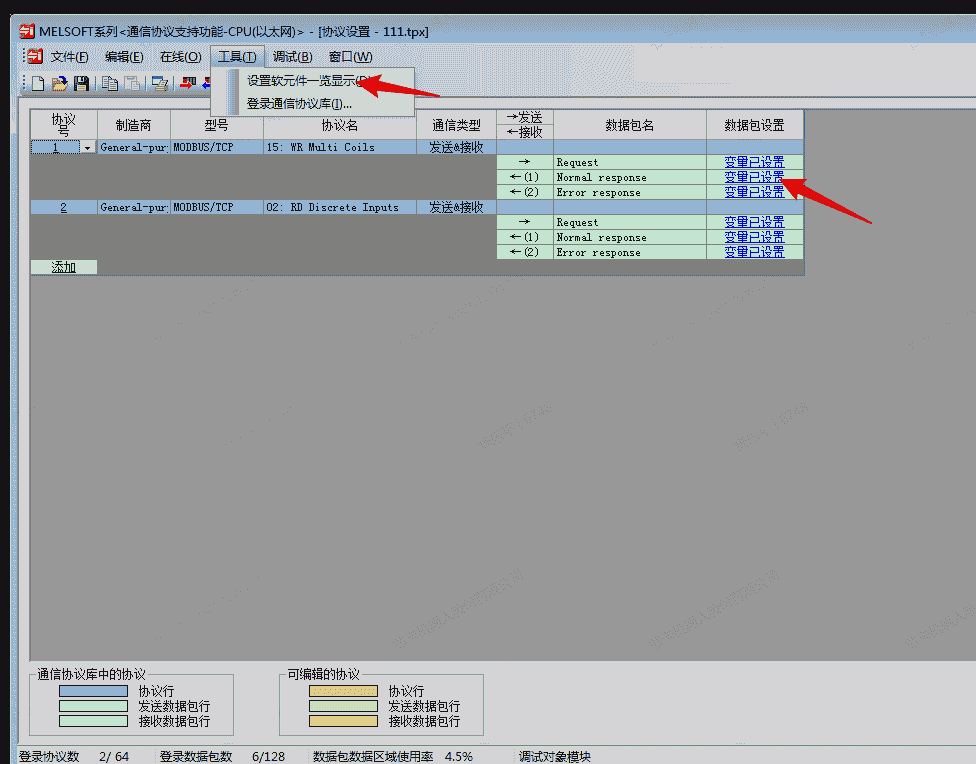This screenshot has height=764, width=976.
Task: Click the Copy toolbar icon
Action: pos(110,84)
